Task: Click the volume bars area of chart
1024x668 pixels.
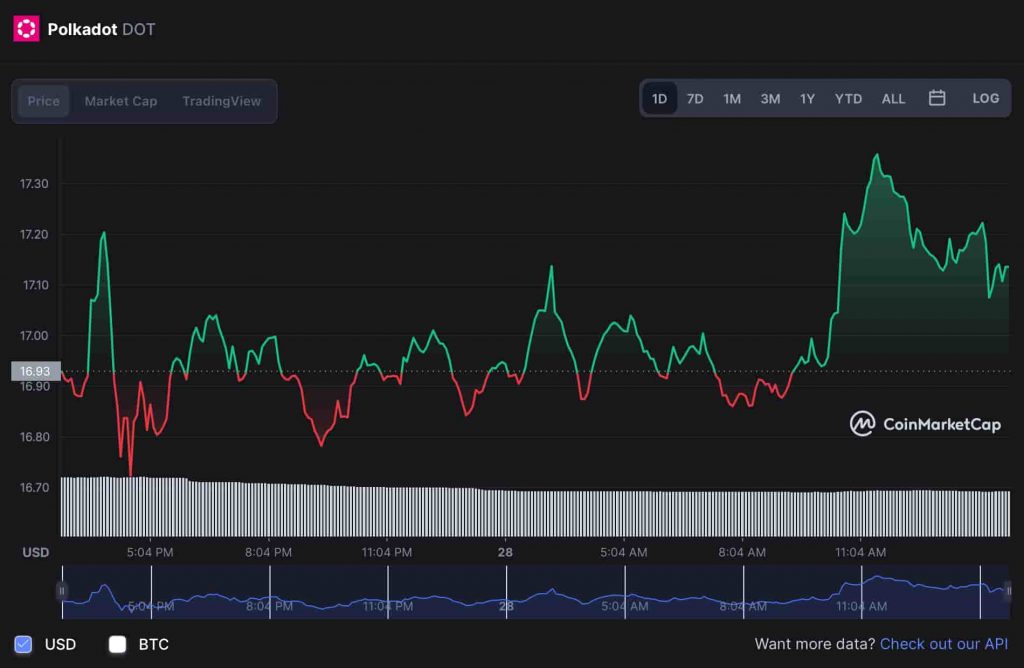Action: point(536,507)
